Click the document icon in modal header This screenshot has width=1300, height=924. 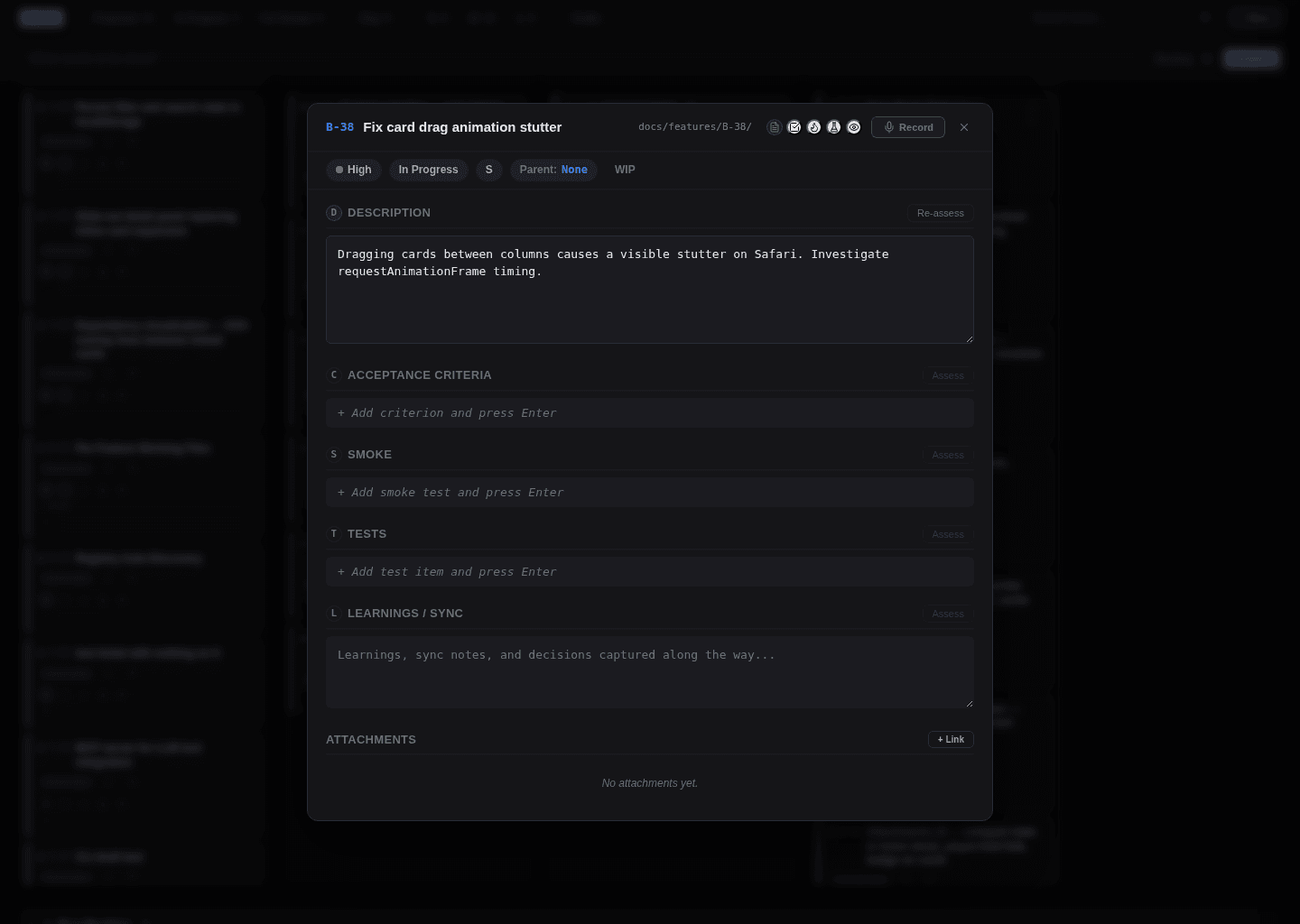pos(775,127)
